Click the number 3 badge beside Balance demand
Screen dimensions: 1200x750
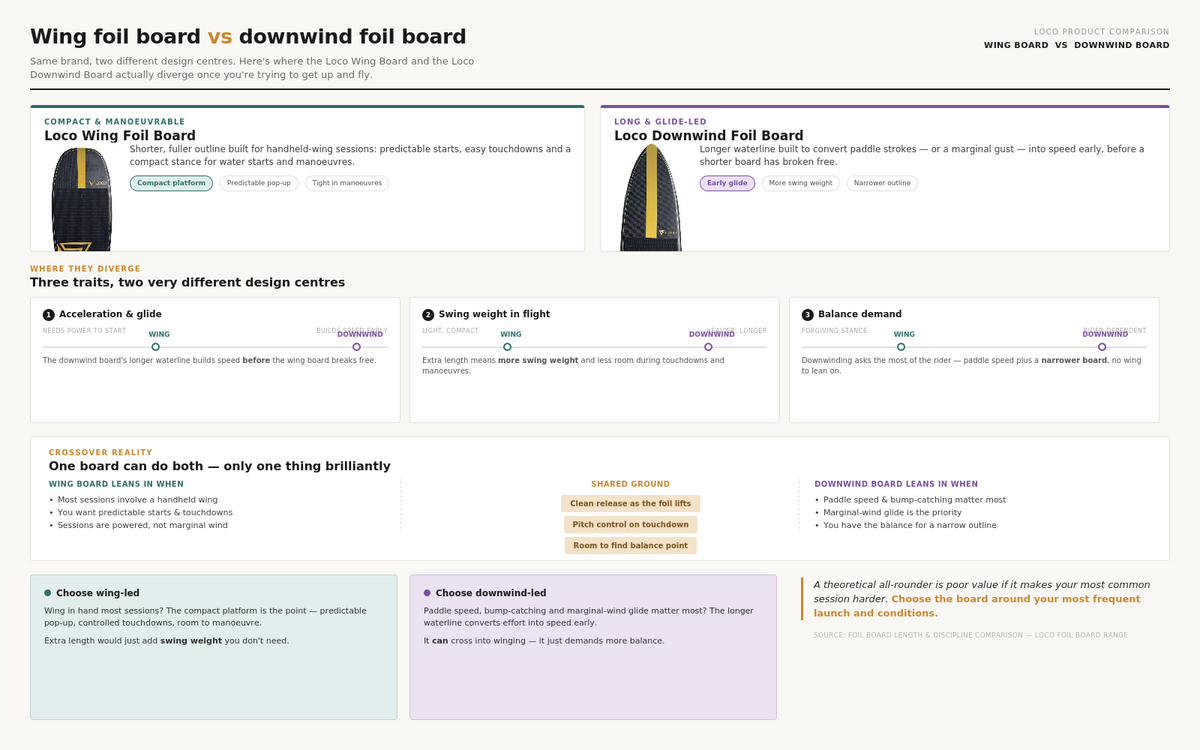(x=808, y=314)
